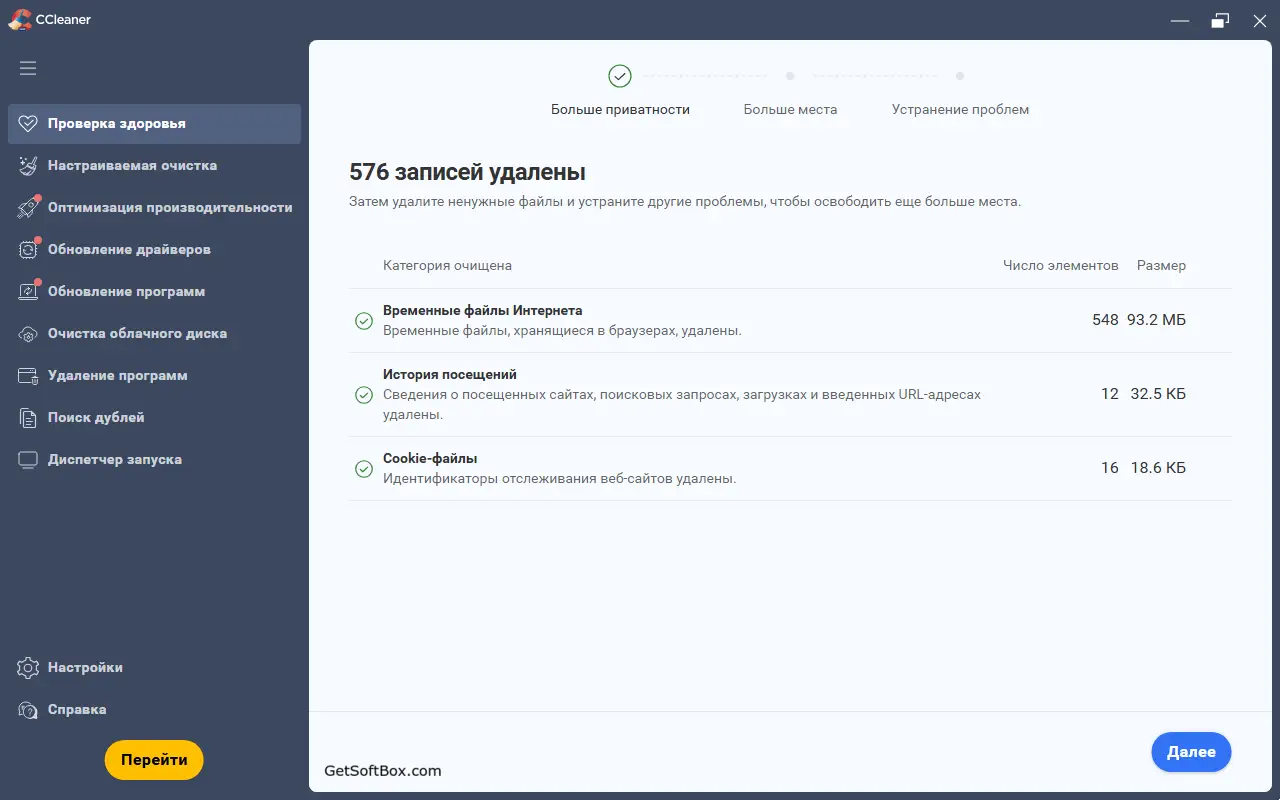
Task: Click the yellow Перейти button
Action: tap(154, 760)
